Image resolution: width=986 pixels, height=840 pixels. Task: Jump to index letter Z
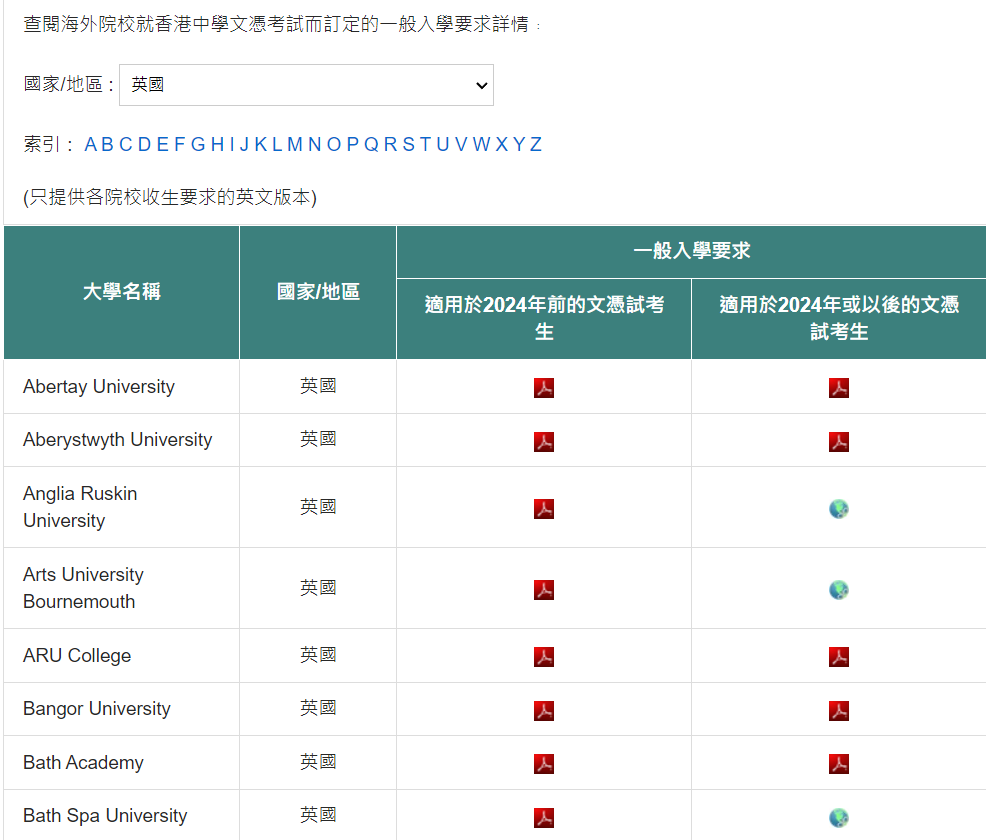tap(536, 145)
